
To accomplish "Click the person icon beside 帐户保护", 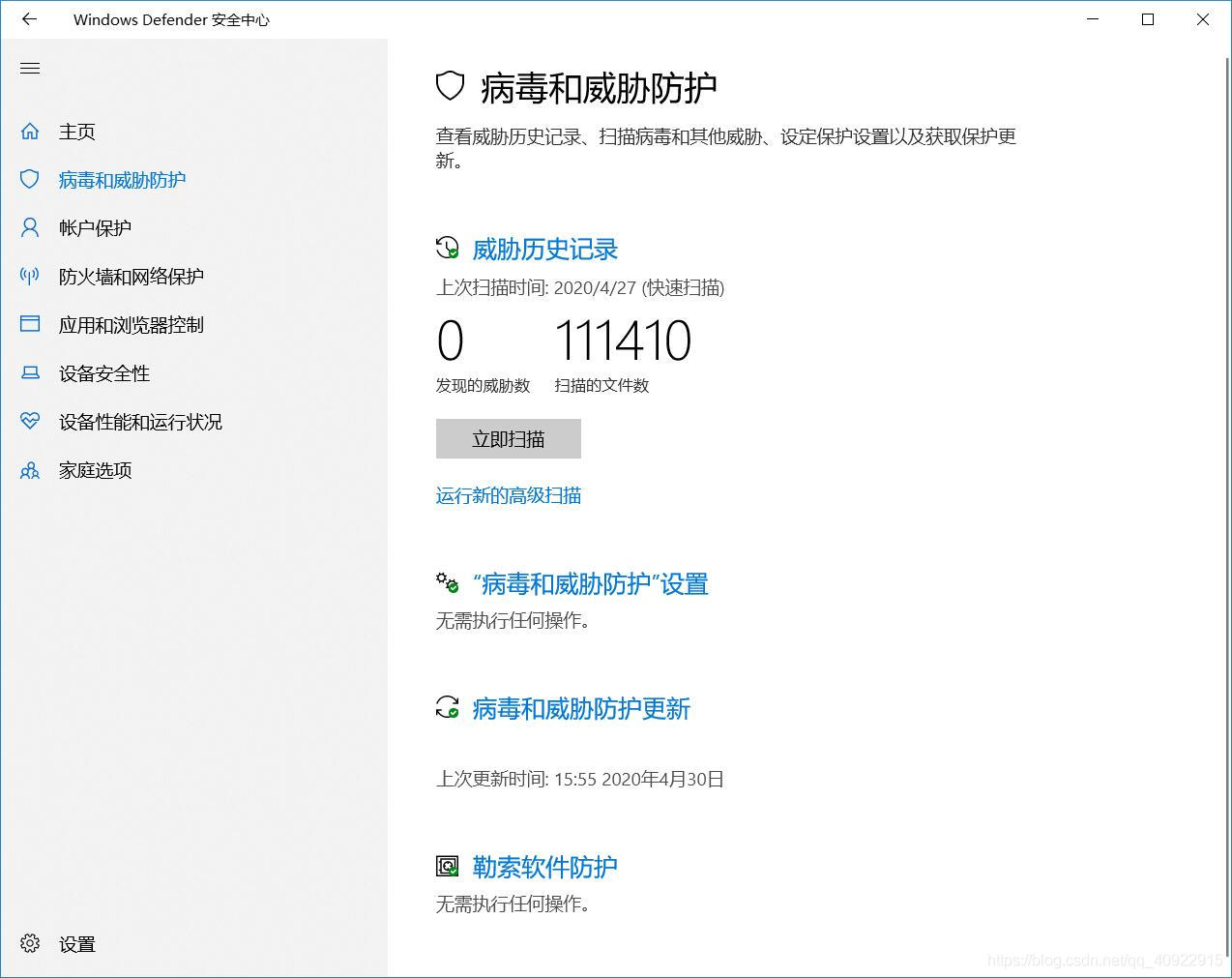I will tap(30, 228).
